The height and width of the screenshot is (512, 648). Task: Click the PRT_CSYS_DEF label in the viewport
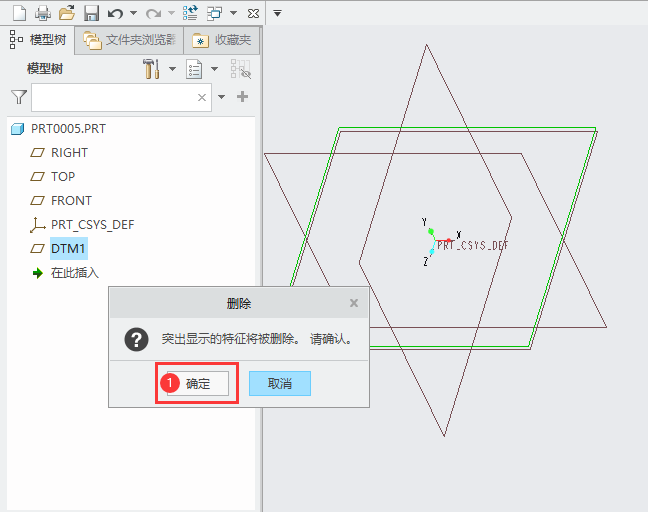click(472, 246)
